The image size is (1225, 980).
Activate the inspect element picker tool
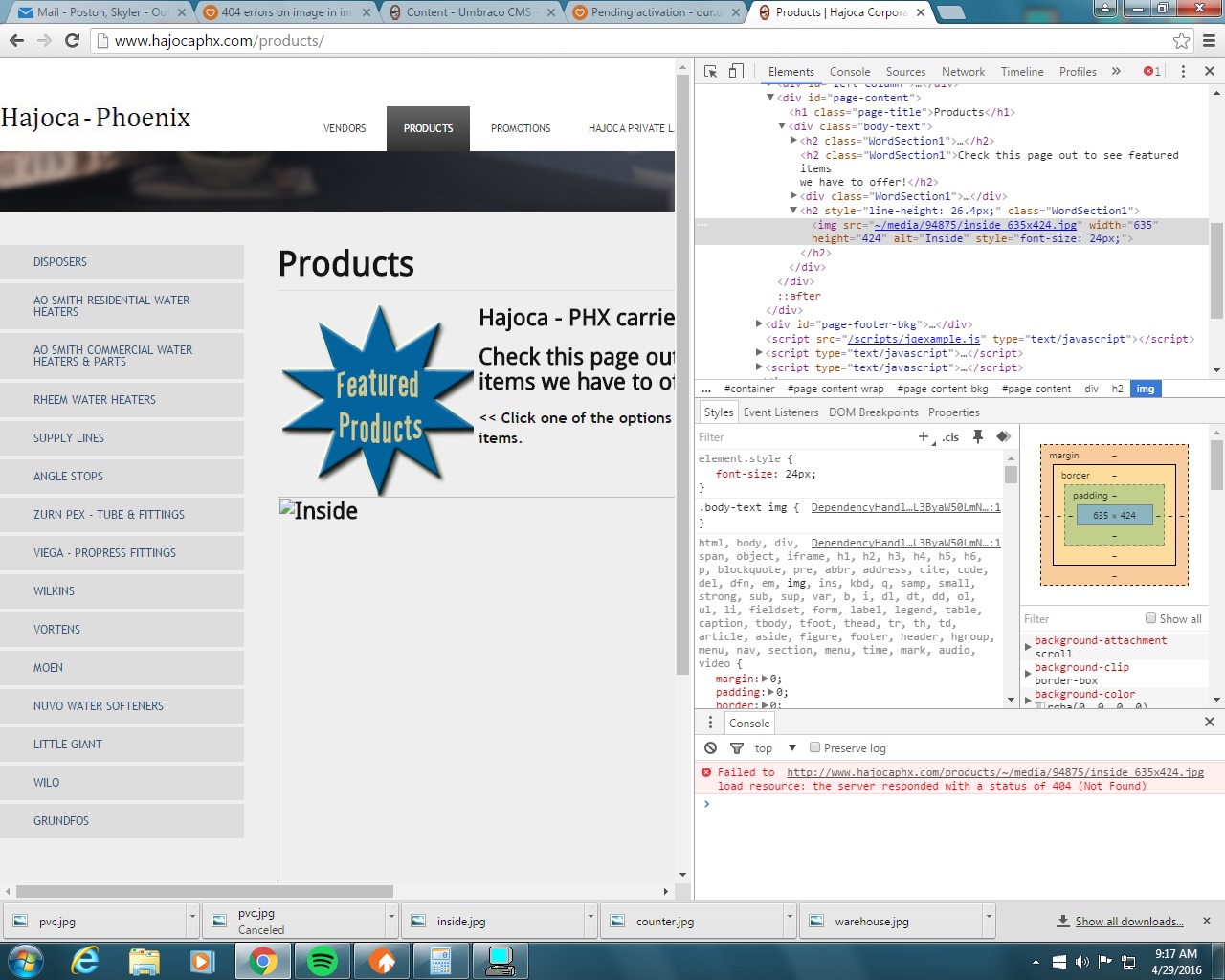pyautogui.click(x=710, y=72)
